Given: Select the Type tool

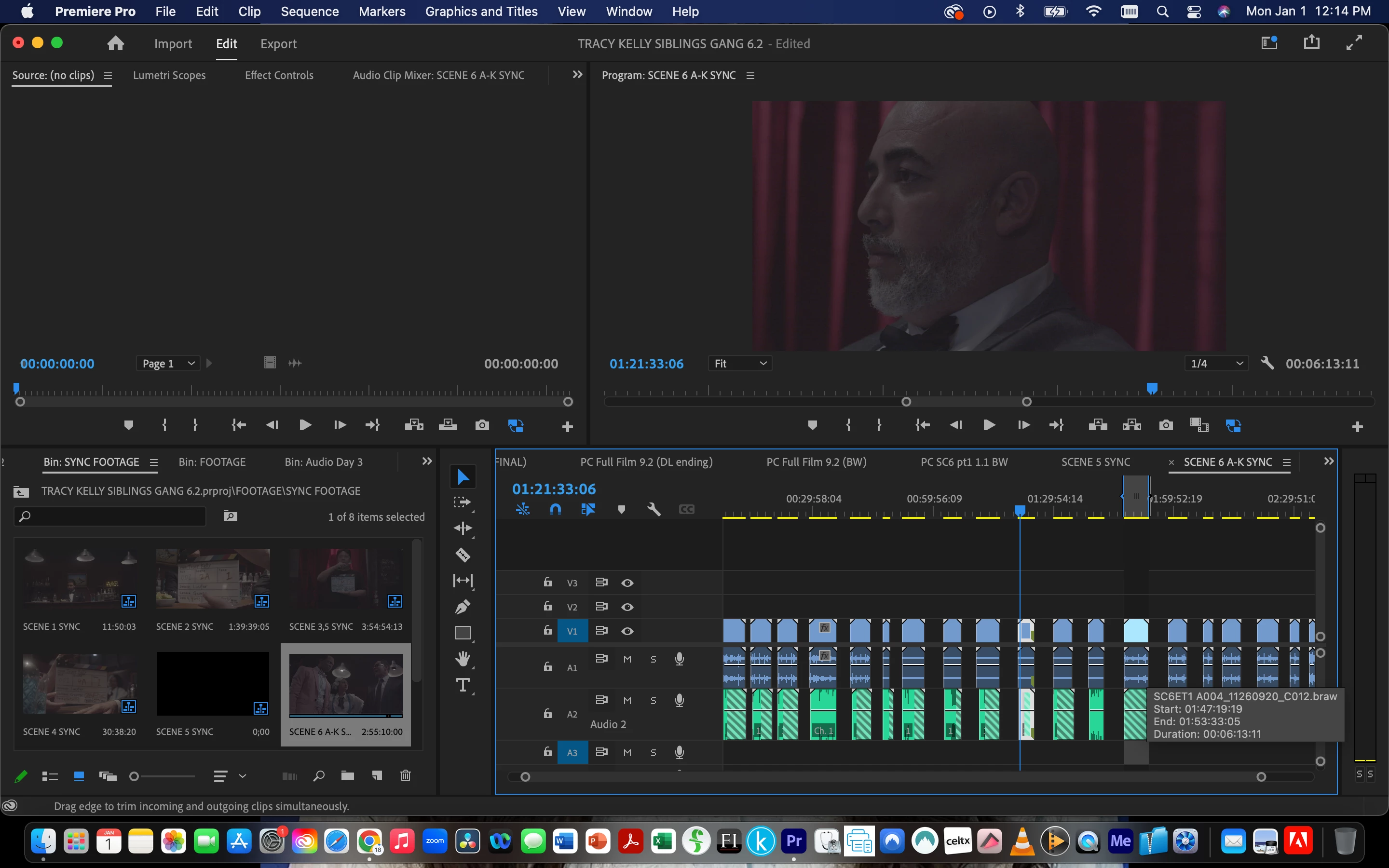Looking at the screenshot, I should [x=463, y=685].
